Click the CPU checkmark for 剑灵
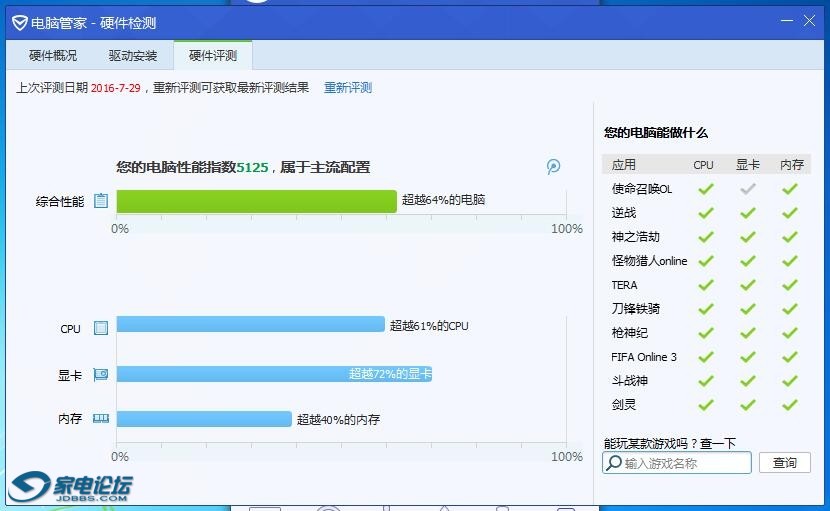 point(706,405)
